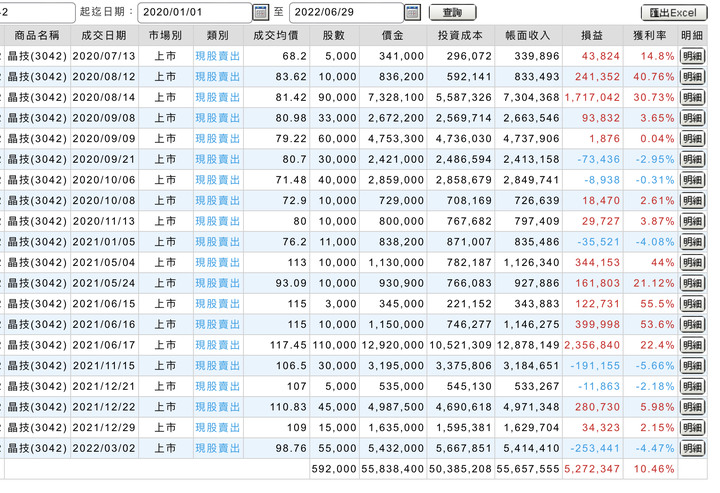The image size is (720, 493).
Task: Click the 查詢 query button
Action: [452, 12]
